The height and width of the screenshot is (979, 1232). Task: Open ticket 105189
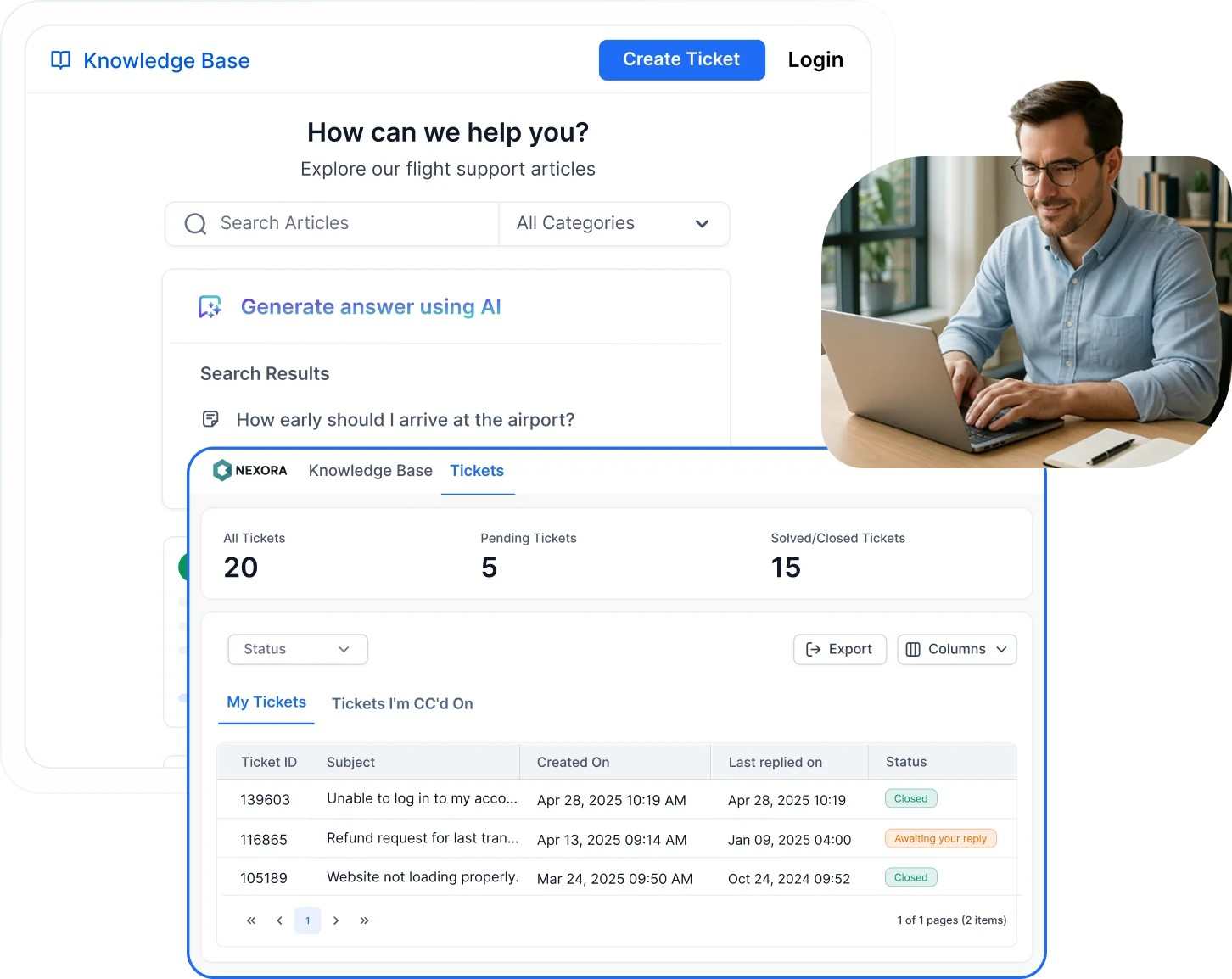(x=264, y=878)
